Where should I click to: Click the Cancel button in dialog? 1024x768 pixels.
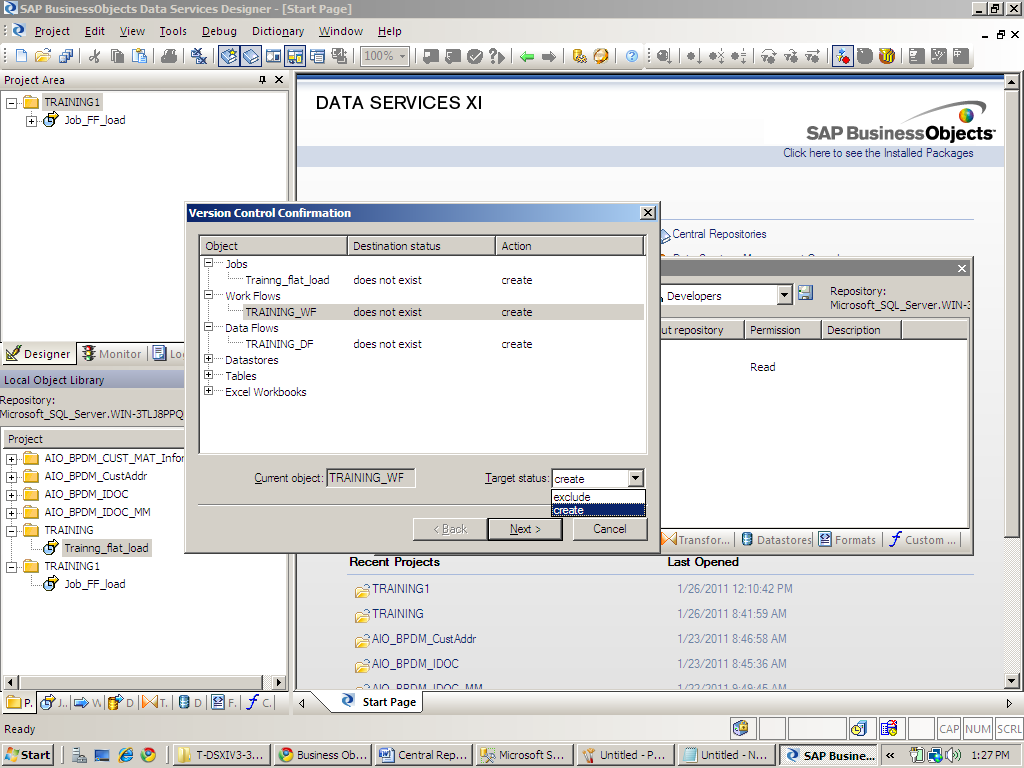point(609,529)
